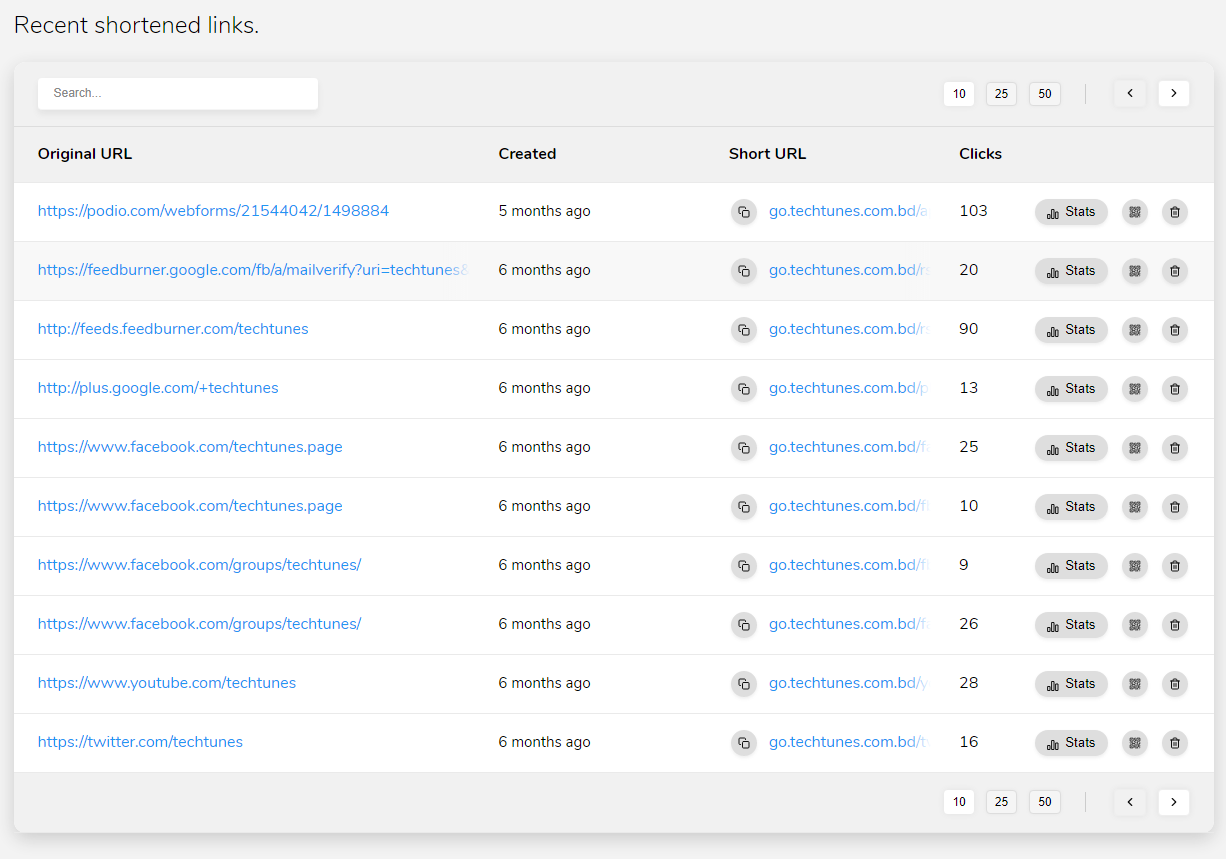Copy short URL for the podio.com link
Image resolution: width=1226 pixels, height=859 pixels.
coord(743,212)
